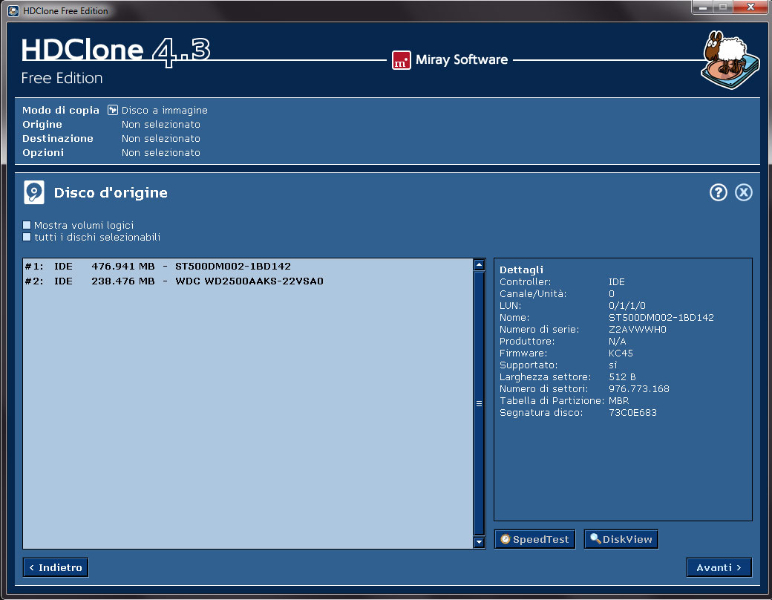This screenshot has width=772, height=600.
Task: Run SpeedTest on selected disk
Action: (534, 539)
